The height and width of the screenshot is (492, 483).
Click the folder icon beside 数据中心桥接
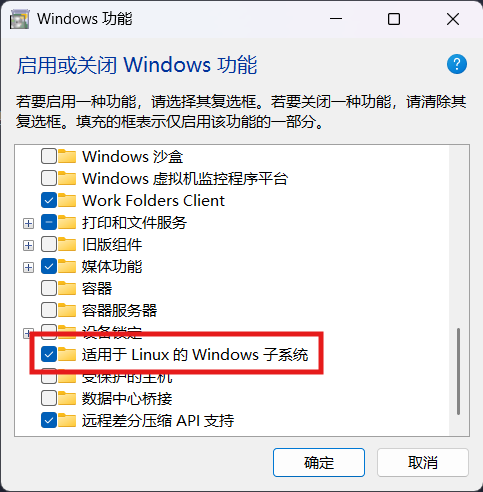[67, 398]
